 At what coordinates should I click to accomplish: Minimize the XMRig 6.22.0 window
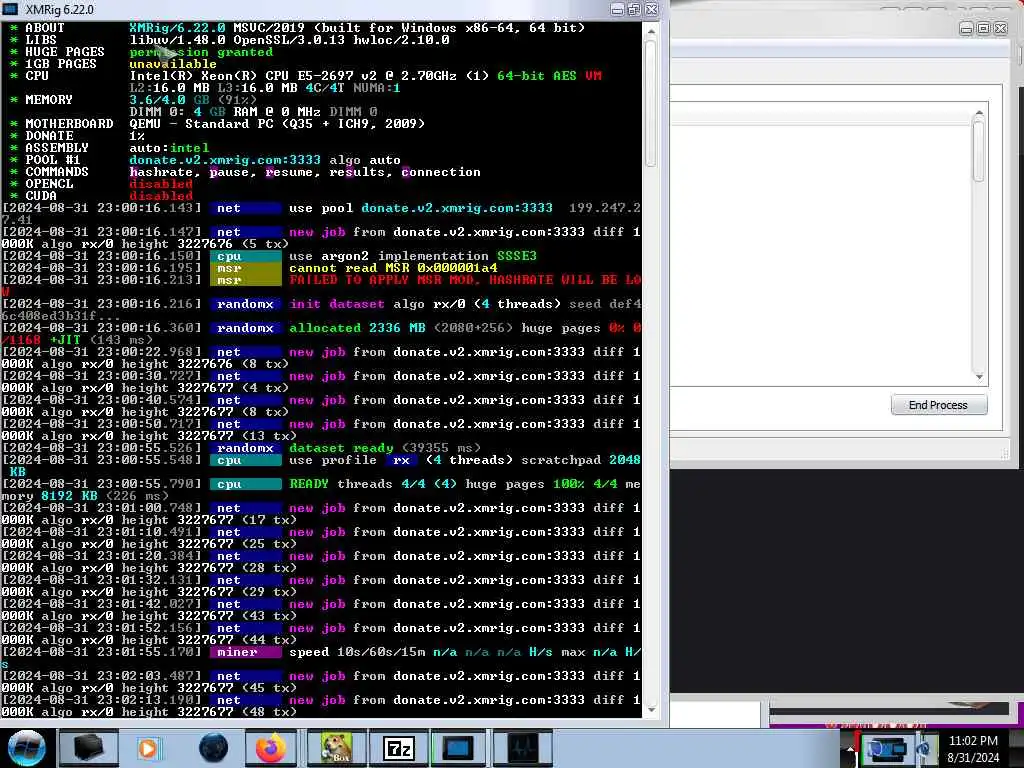point(617,9)
